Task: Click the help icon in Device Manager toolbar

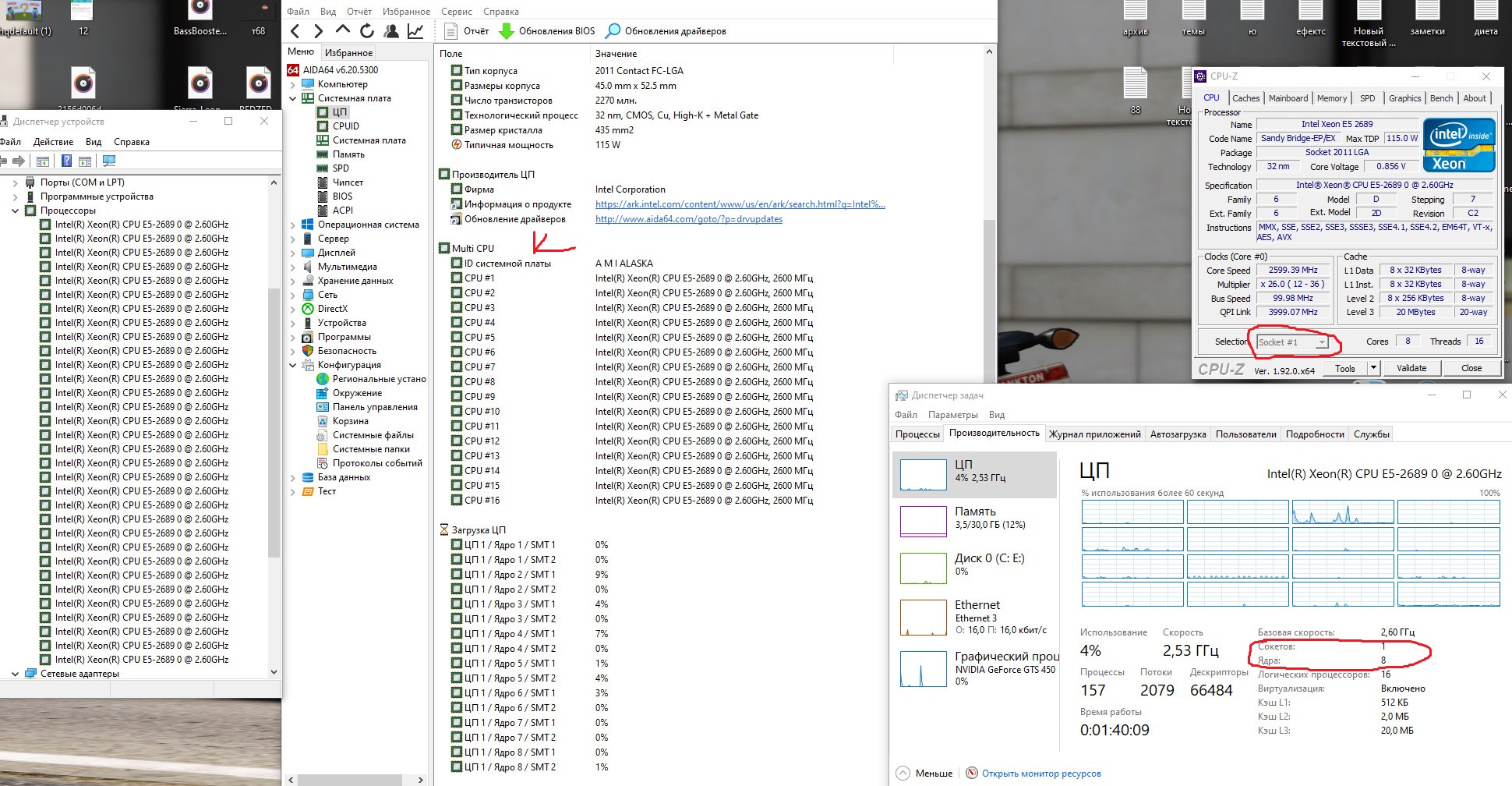Action: (x=66, y=161)
